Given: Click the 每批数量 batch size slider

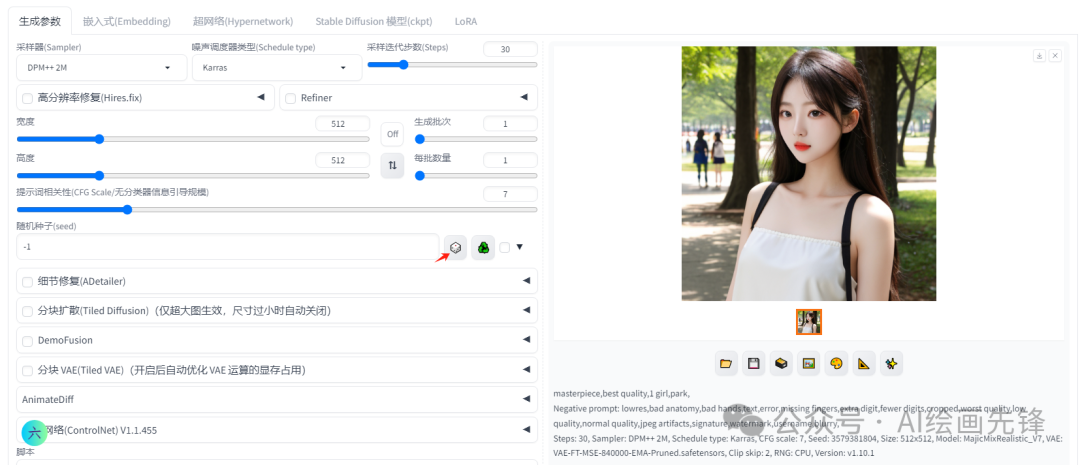Looking at the screenshot, I should coord(475,175).
